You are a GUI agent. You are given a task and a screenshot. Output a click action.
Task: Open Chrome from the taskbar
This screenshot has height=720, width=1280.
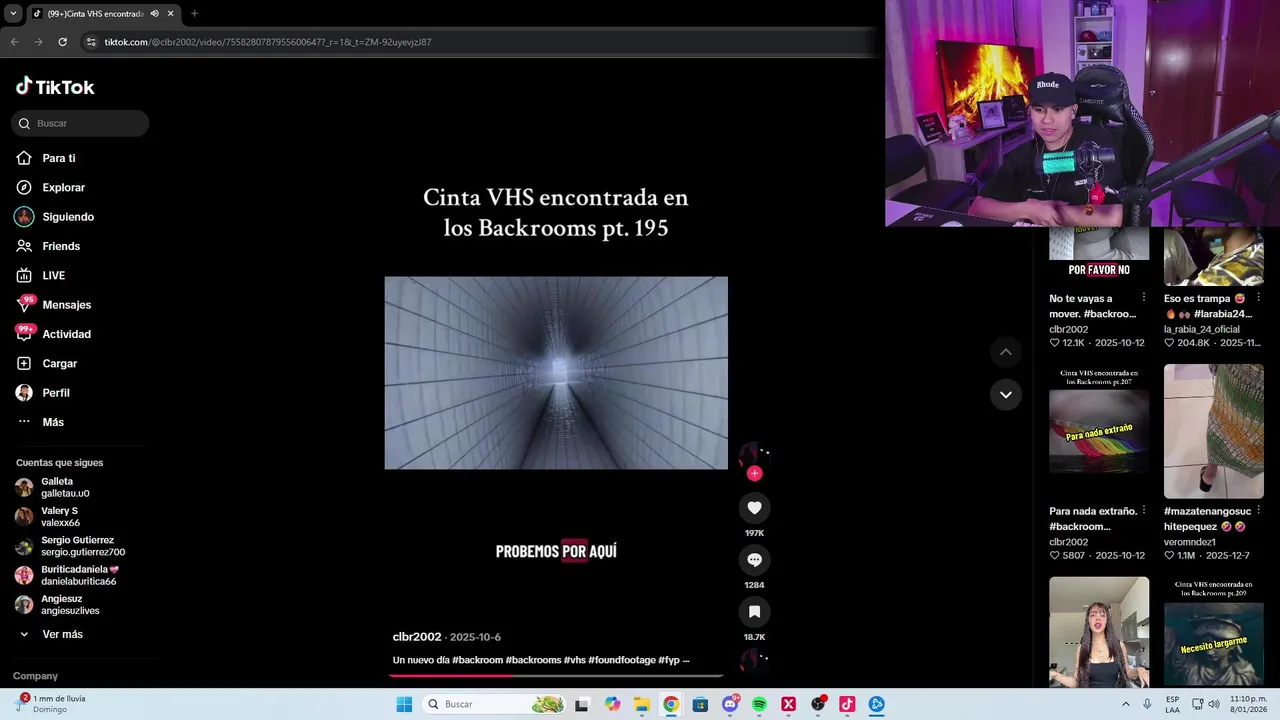(671, 704)
